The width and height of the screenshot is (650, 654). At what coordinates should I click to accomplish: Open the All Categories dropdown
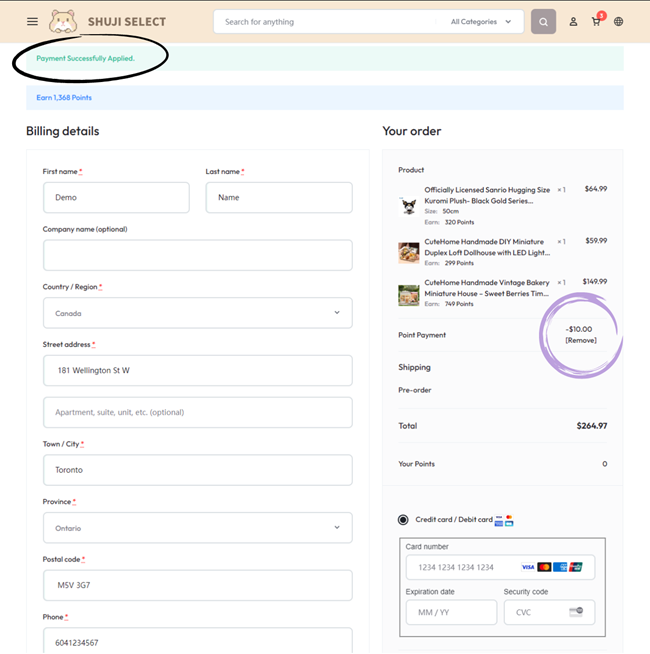pyautogui.click(x=480, y=22)
